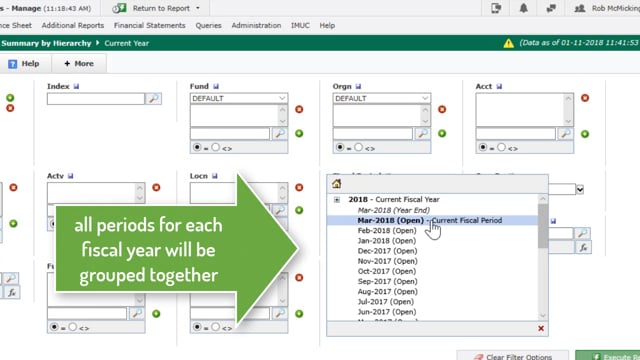Select Jan-2018 (Open) period
Image resolution: width=640 pixels, height=360 pixels.
[x=387, y=241]
